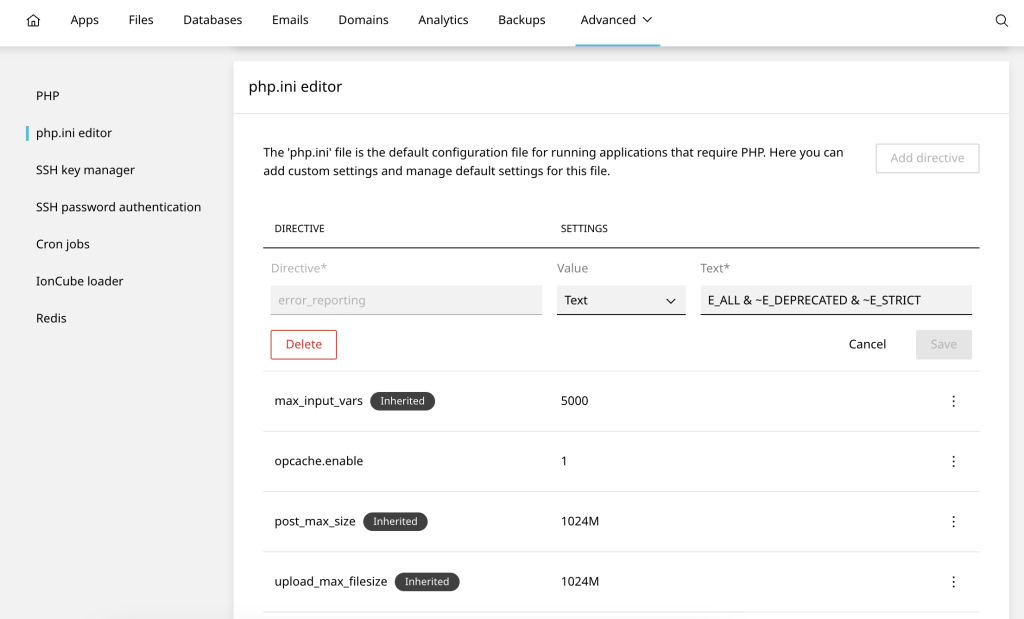Click the 1024M value for post_max_size
The image size is (1024, 619).
pos(580,522)
